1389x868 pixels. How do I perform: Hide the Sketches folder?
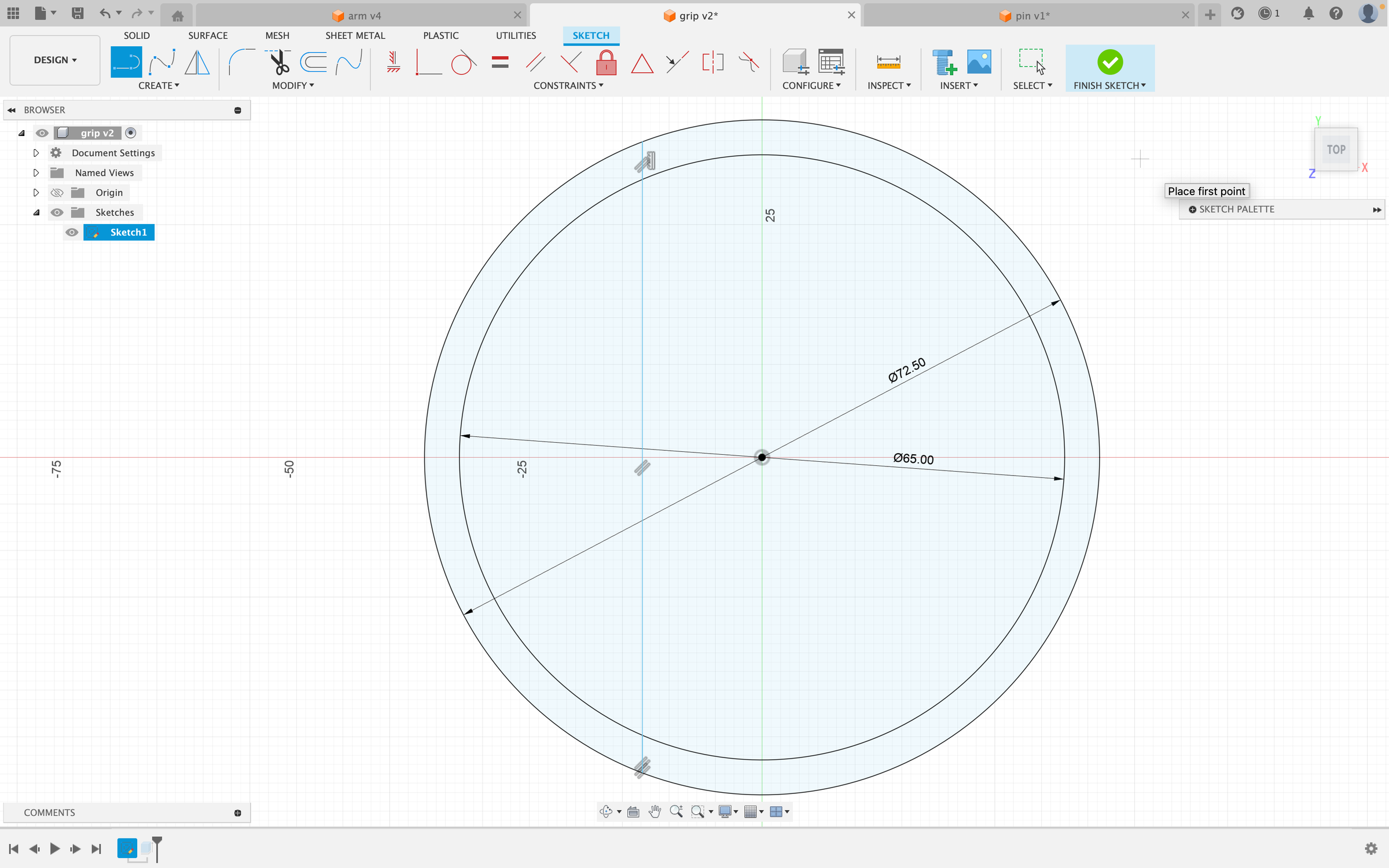point(57,212)
